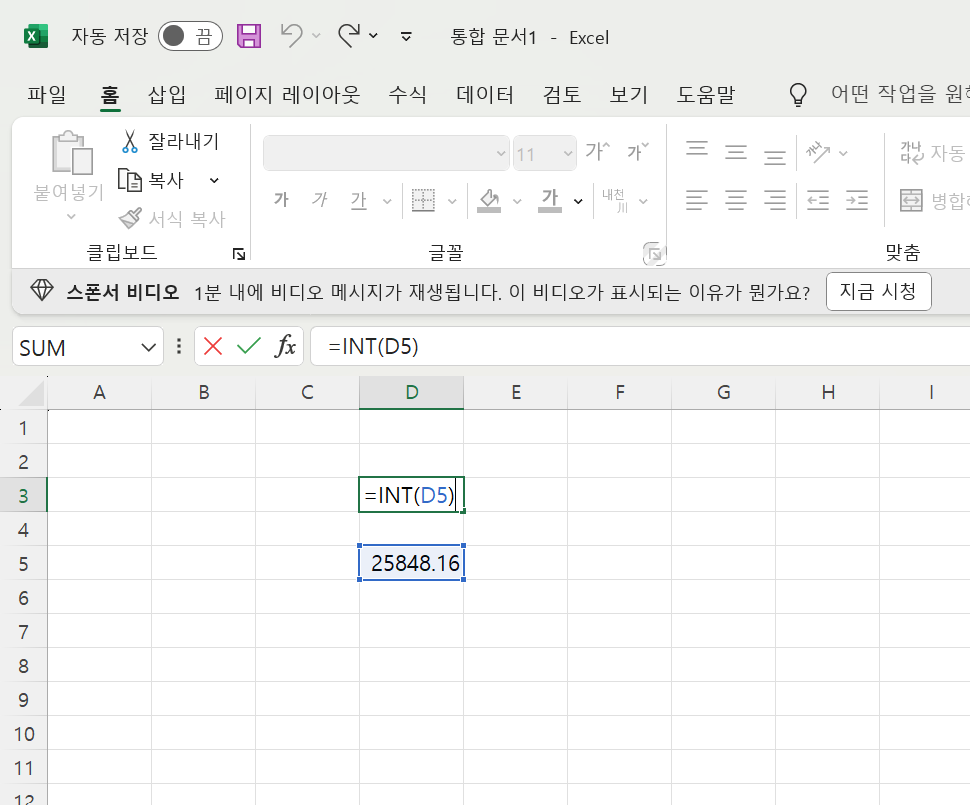970x805 pixels.
Task: Align text to vertical middle
Action: tap(736, 152)
